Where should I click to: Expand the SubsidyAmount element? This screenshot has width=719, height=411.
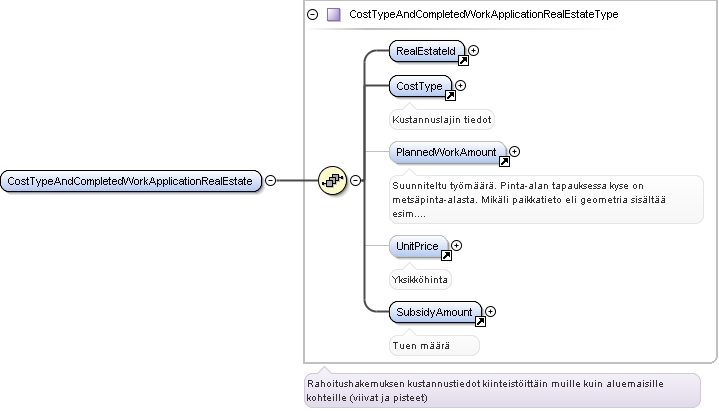490,311
